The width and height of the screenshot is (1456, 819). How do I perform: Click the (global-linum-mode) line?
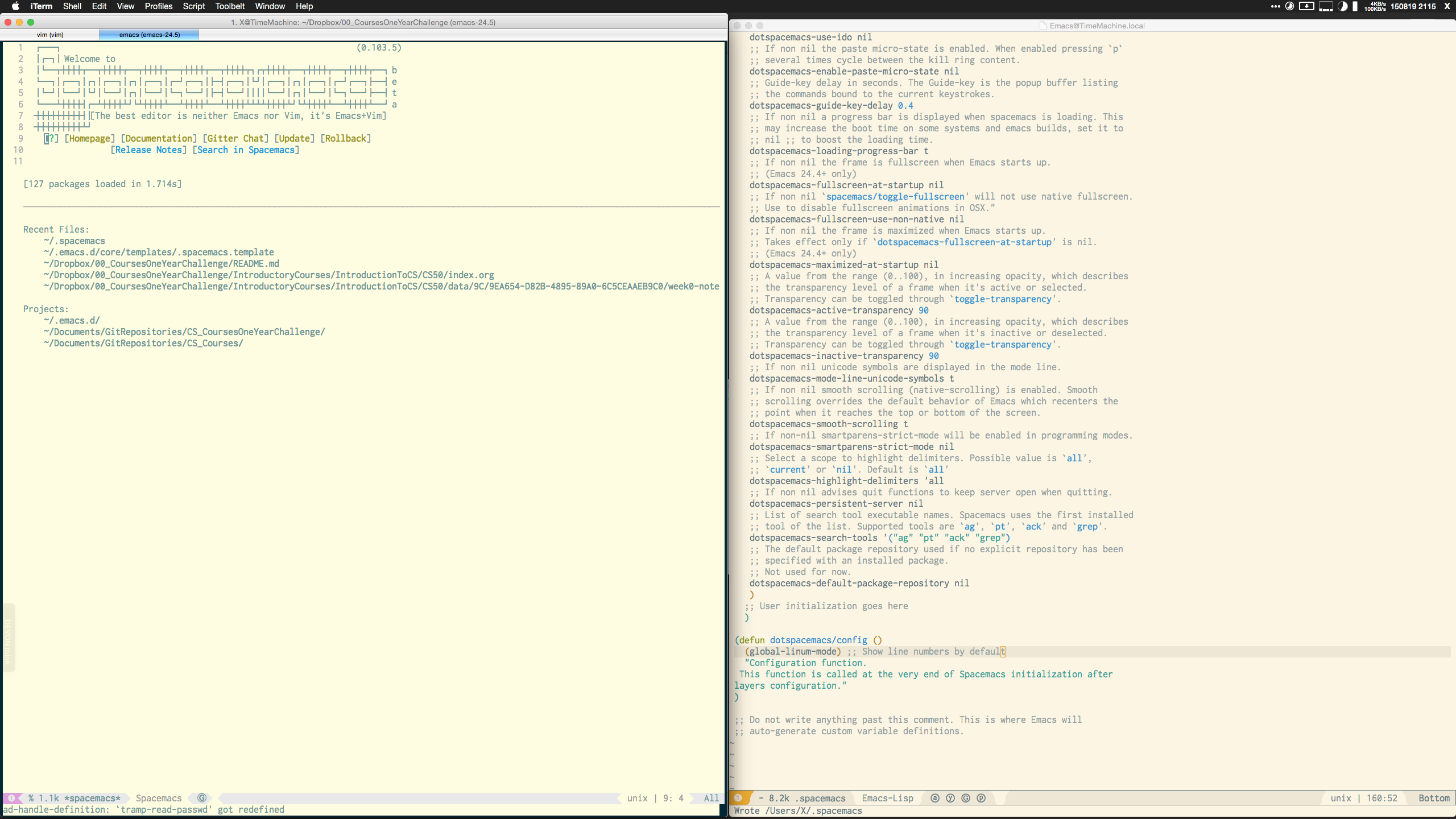pyautogui.click(x=1092, y=651)
